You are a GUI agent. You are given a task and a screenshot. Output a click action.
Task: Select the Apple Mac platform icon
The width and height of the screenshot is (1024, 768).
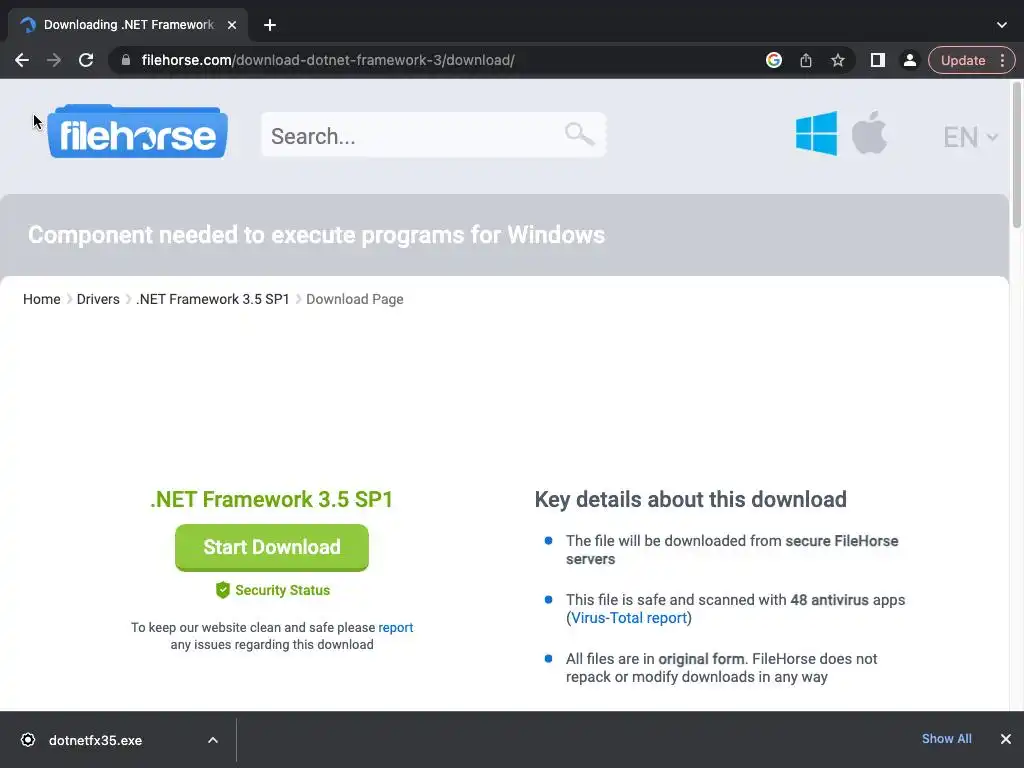pyautogui.click(x=869, y=133)
